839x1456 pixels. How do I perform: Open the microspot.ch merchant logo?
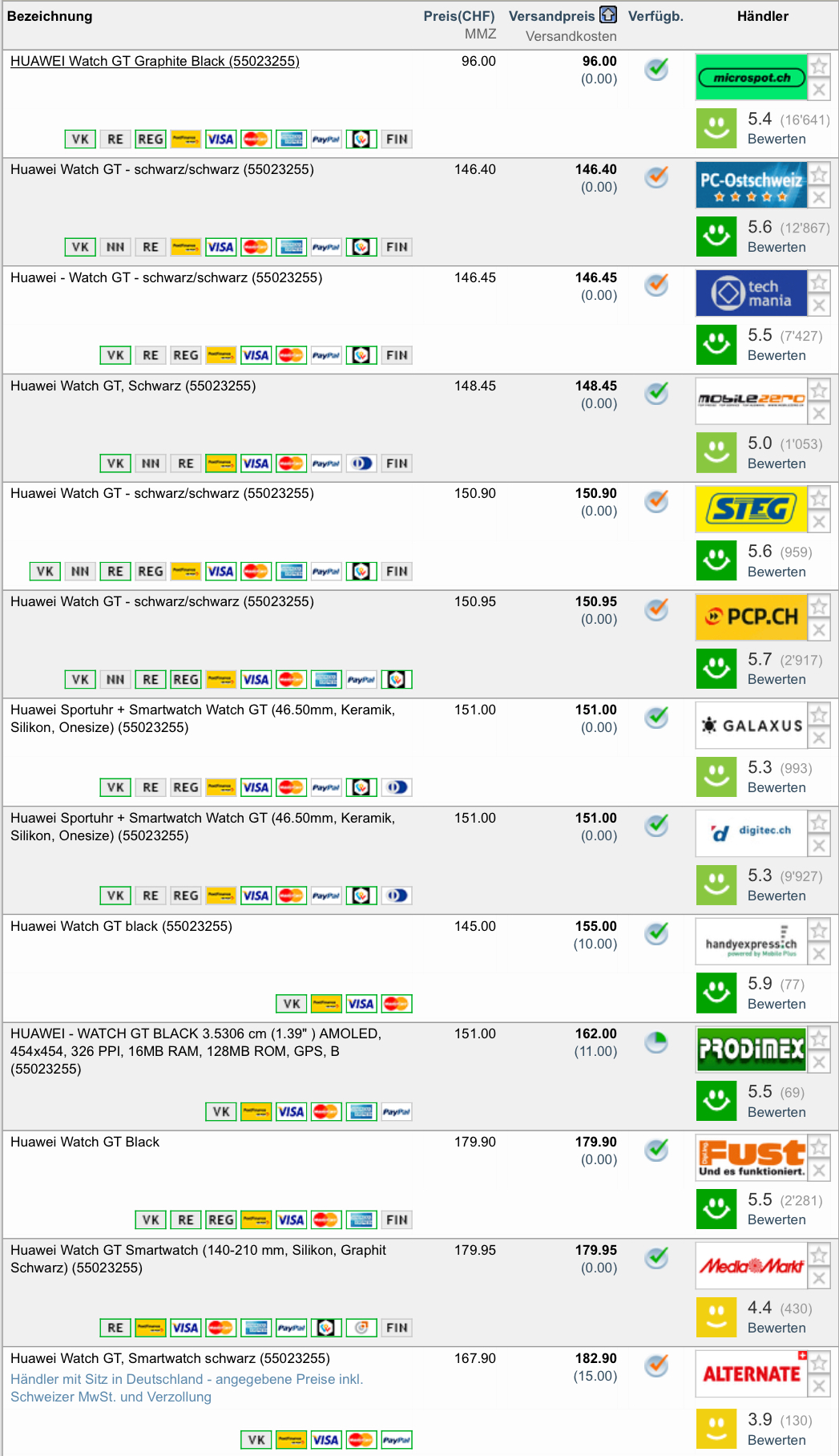(x=751, y=77)
